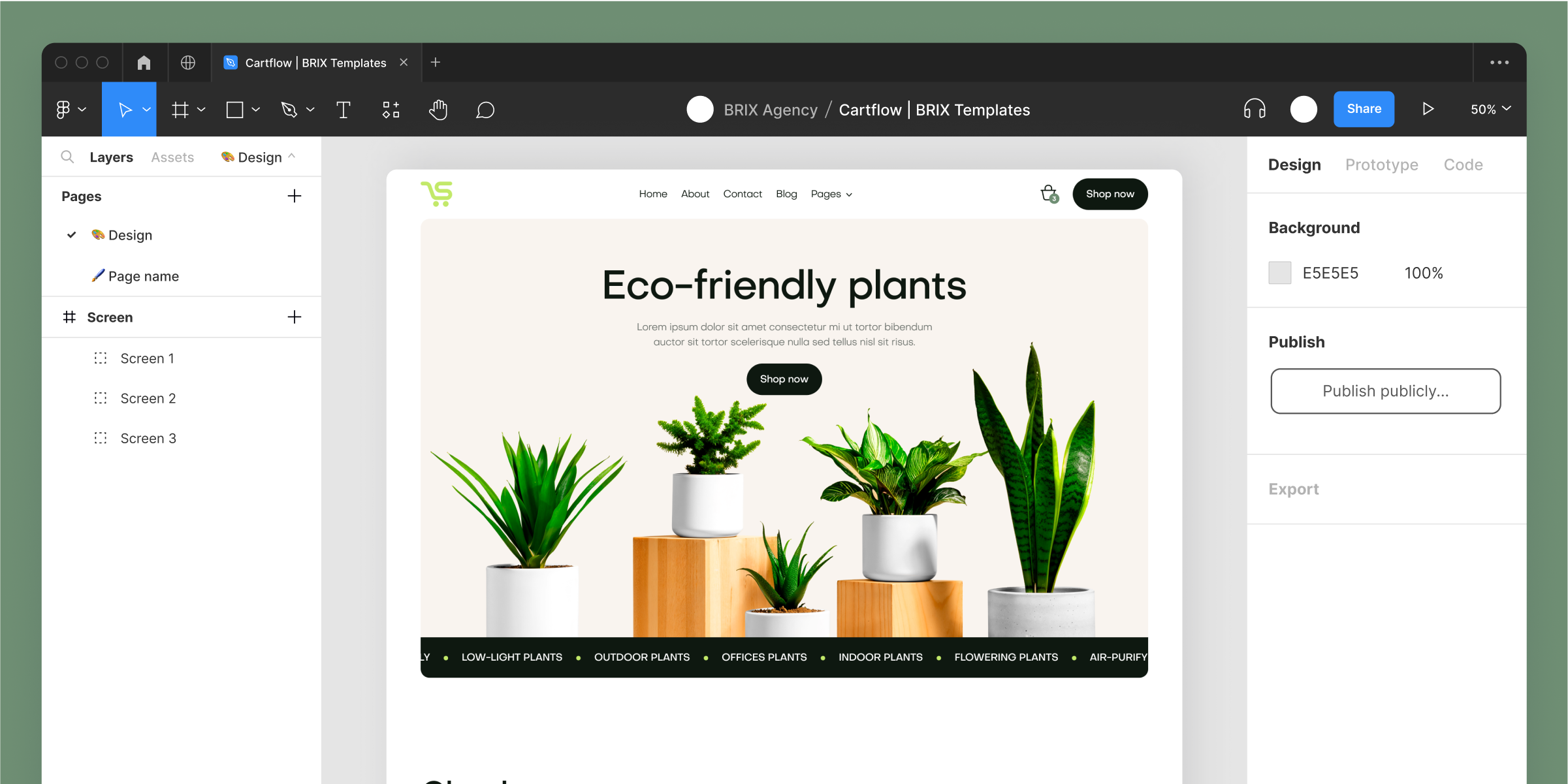1568x784 pixels.
Task: Select Assets tab in left panel
Action: 173,157
